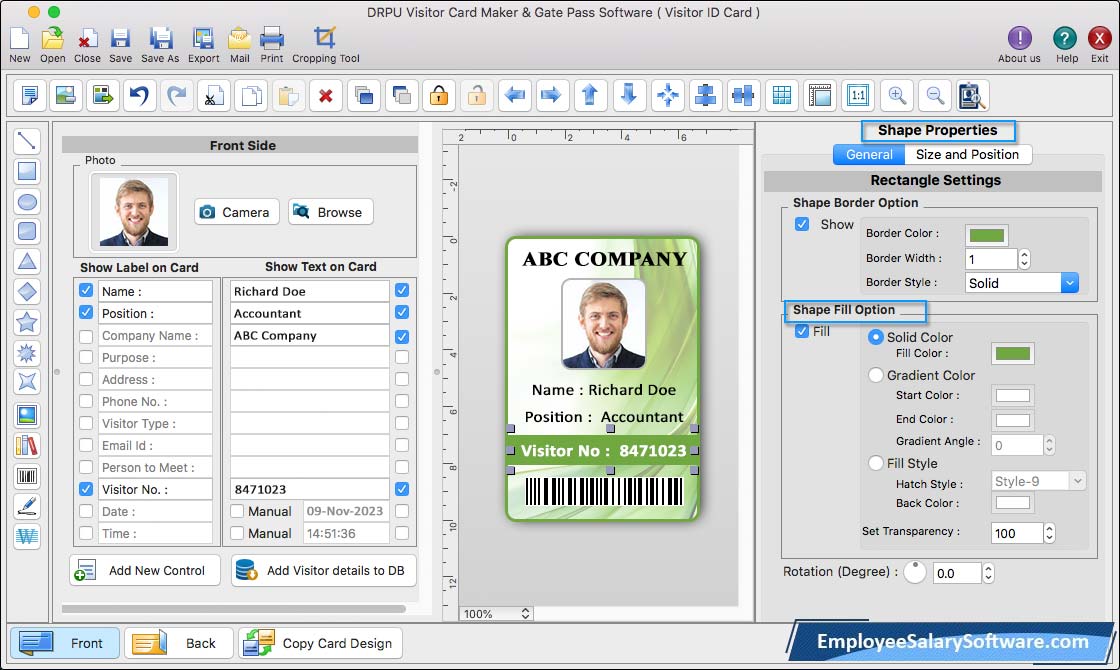Click the Gradient Angle stepper arrows
This screenshot has width=1120, height=670.
(x=1049, y=445)
